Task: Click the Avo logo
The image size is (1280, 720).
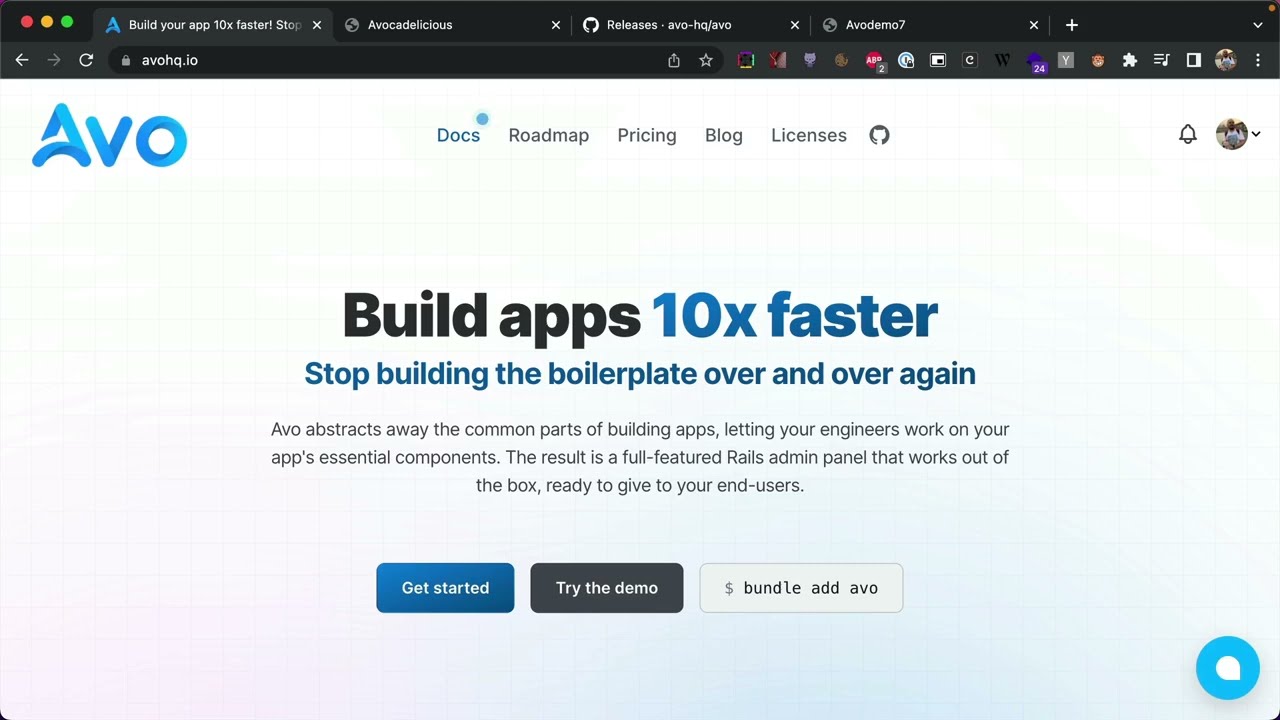Action: (109, 135)
